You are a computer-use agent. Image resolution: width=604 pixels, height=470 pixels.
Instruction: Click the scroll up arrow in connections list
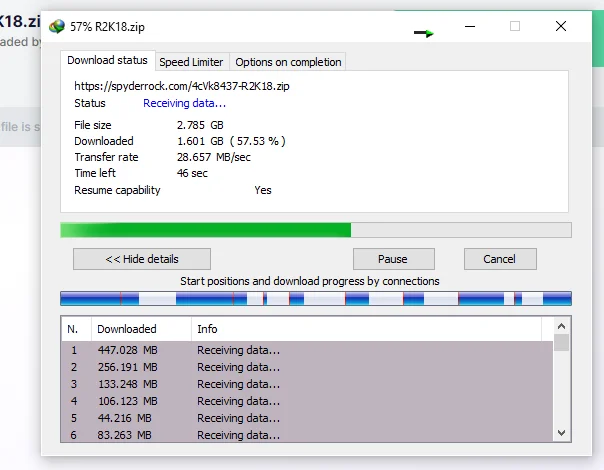pos(562,326)
